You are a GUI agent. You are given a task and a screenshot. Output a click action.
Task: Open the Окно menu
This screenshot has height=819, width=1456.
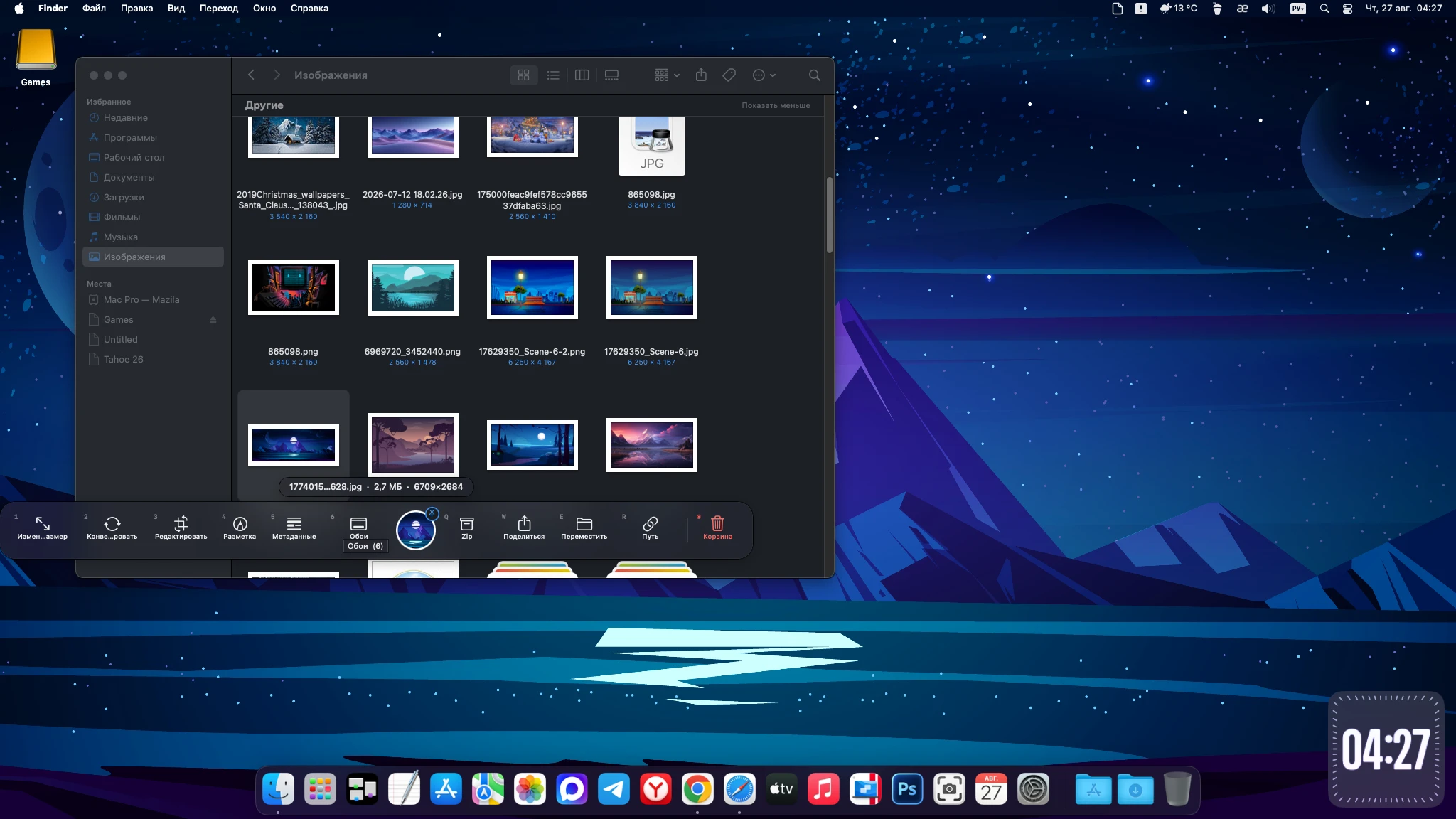264,9
